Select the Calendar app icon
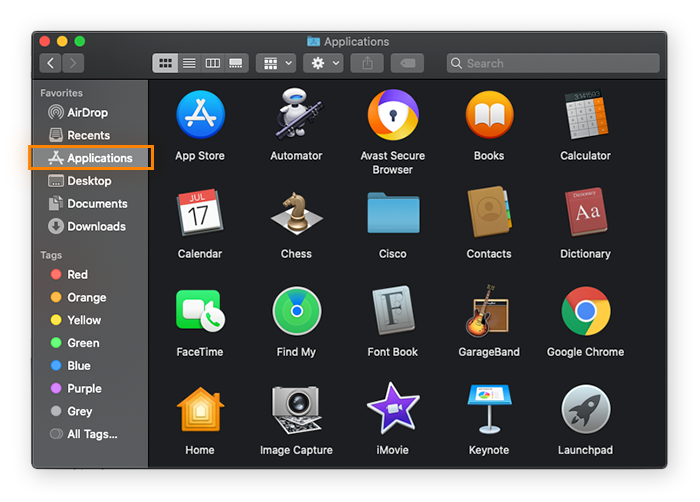This screenshot has height=502, width=700. click(x=200, y=212)
